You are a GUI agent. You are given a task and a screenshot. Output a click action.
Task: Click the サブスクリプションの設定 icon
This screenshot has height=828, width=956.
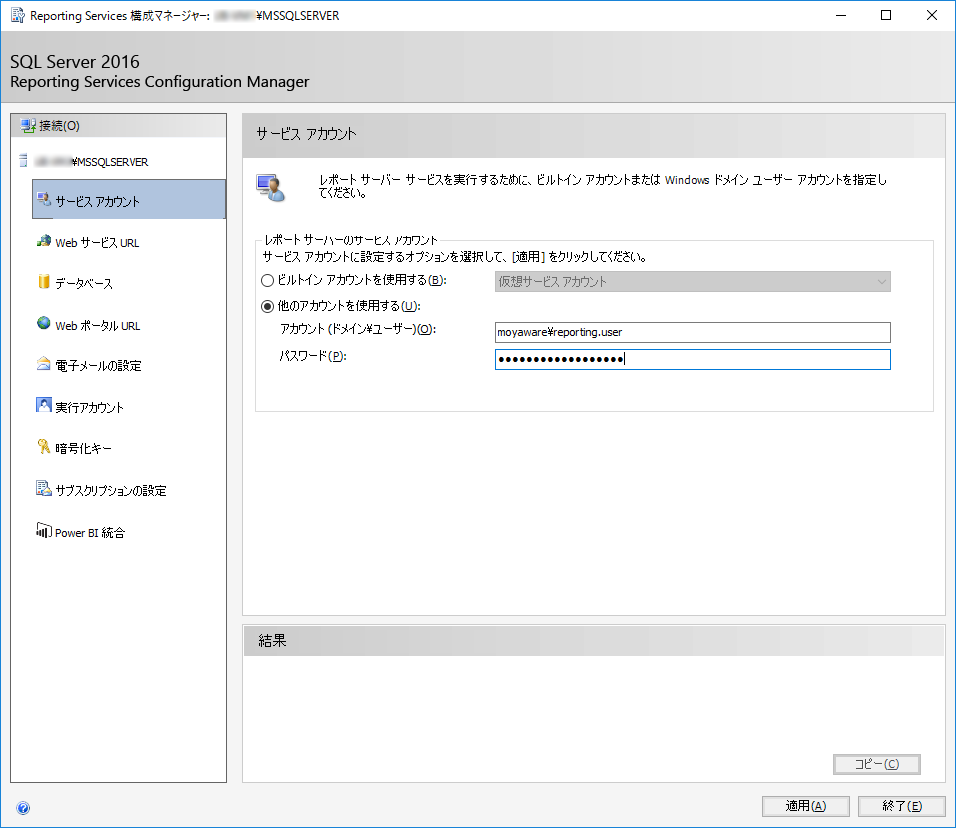point(43,488)
